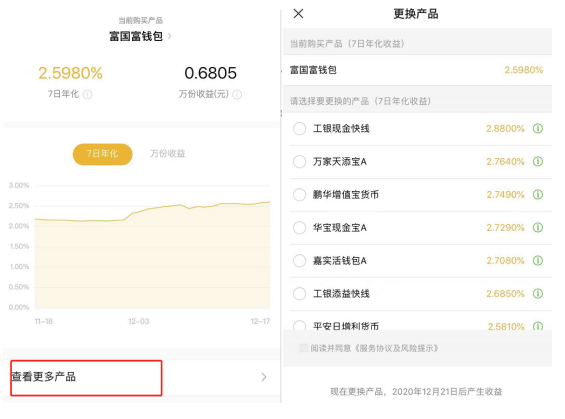Click the 2.5980% yield value on left
Screen dimensions: 565x419
tap(71, 73)
